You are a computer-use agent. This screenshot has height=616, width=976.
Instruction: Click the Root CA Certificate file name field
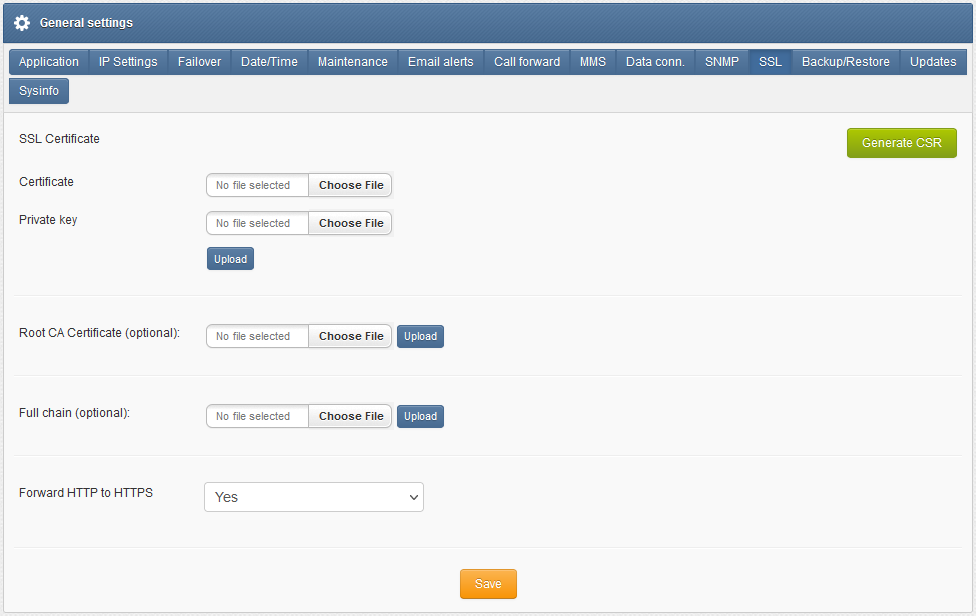pyautogui.click(x=258, y=336)
